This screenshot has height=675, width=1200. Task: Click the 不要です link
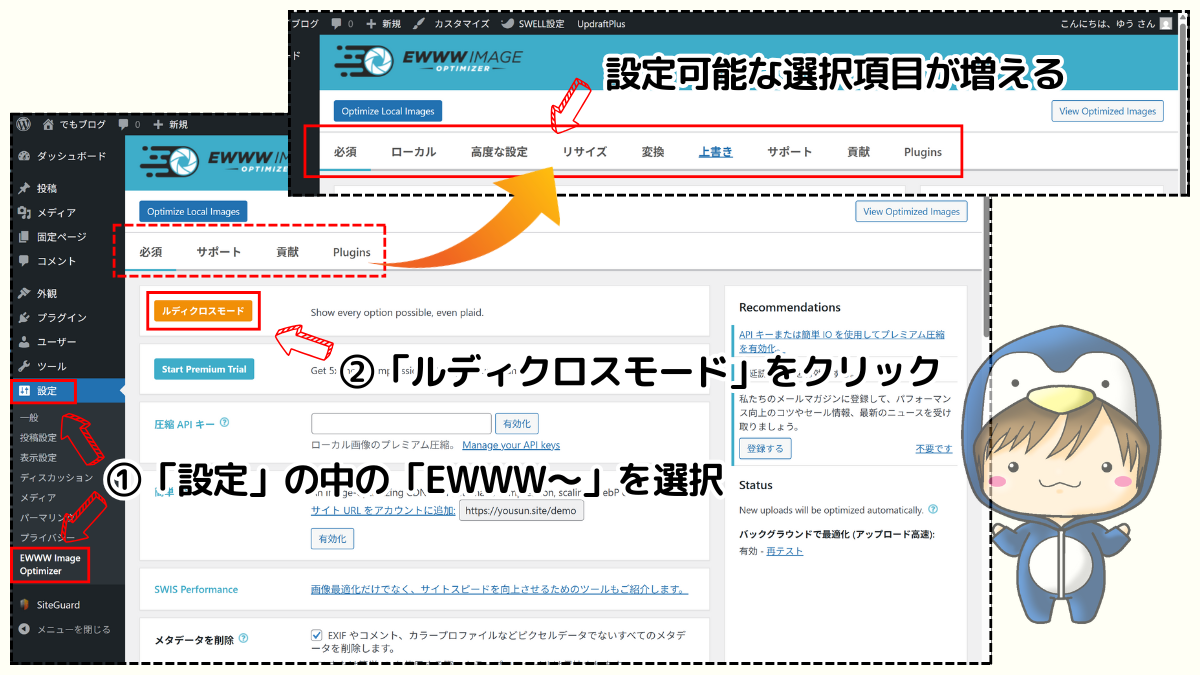pyautogui.click(x=934, y=449)
